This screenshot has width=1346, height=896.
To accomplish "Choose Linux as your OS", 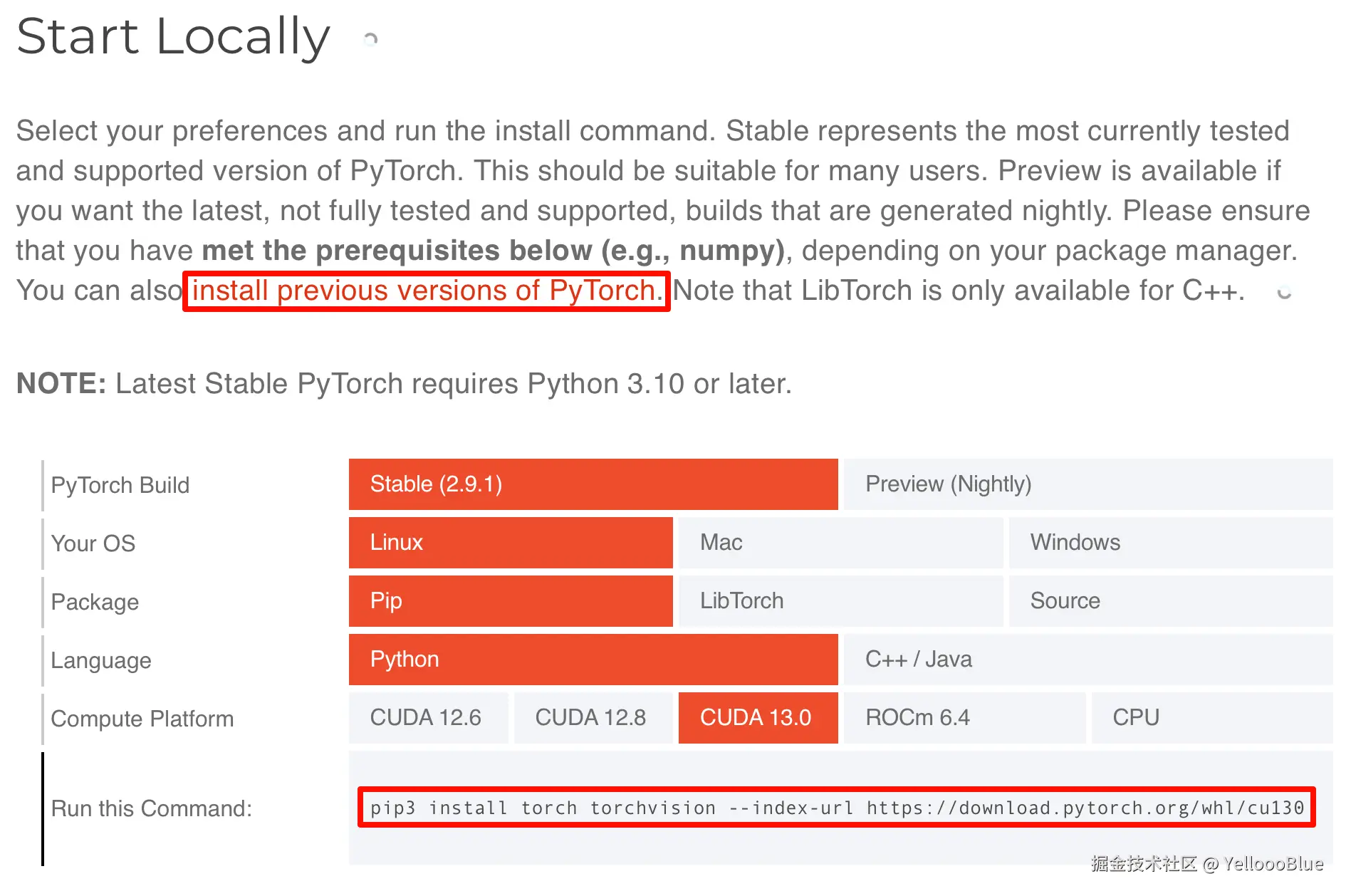I will tap(510, 543).
